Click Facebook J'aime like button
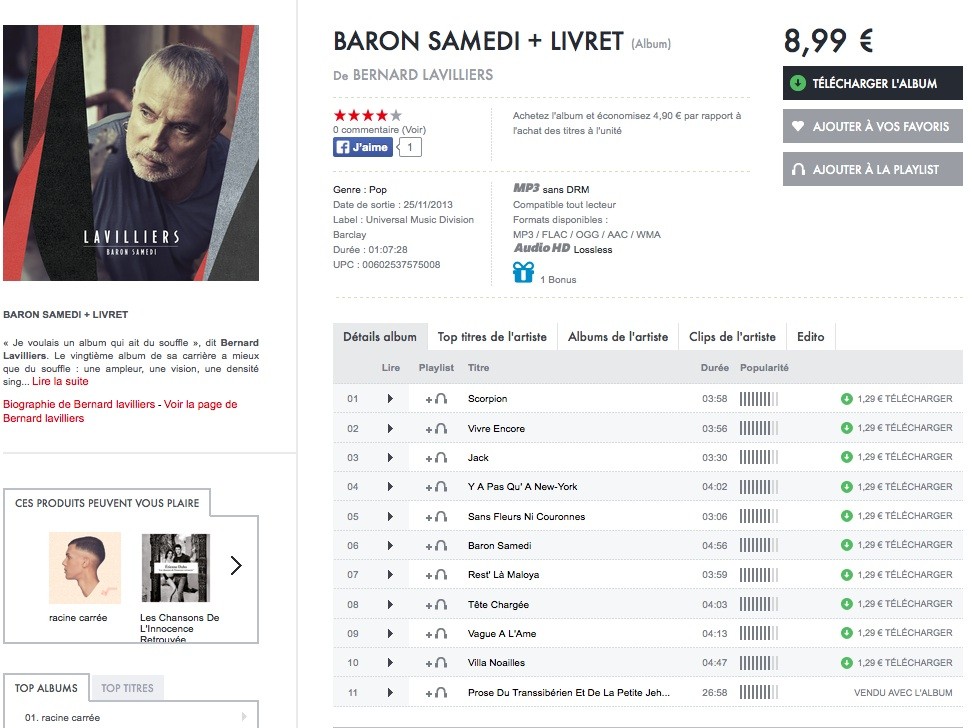 coord(363,147)
